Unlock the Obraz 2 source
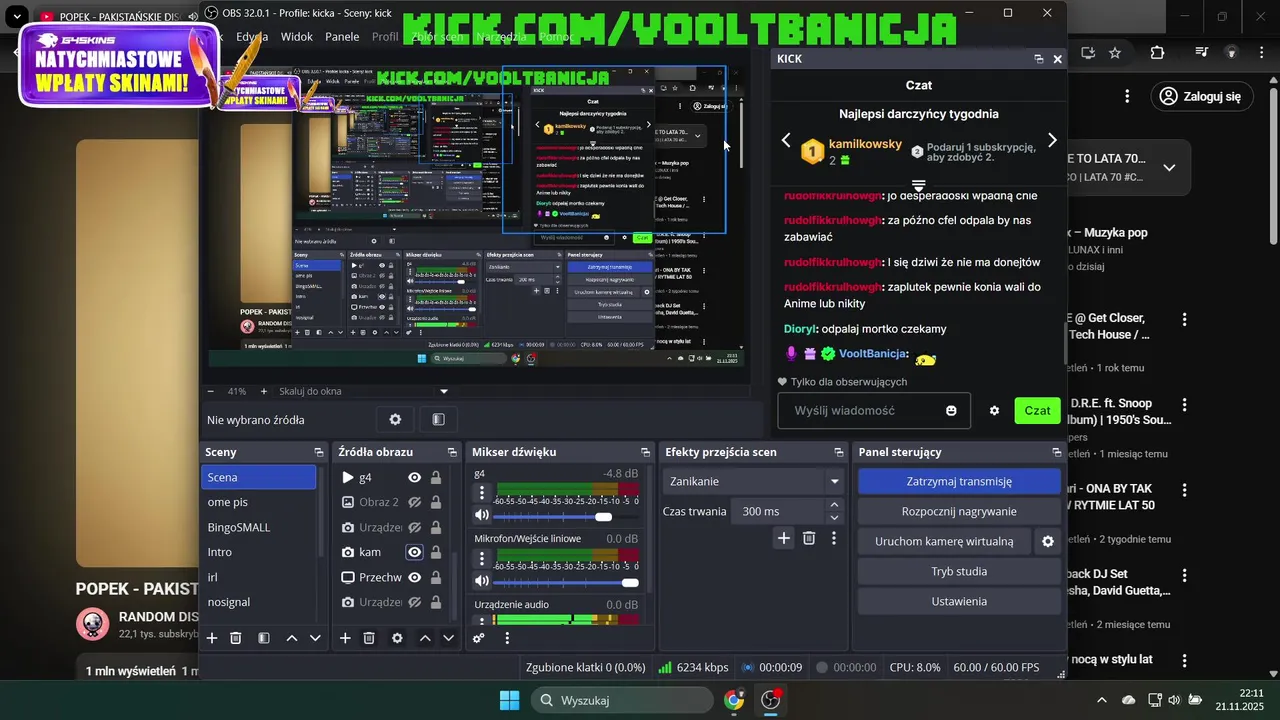Image resolution: width=1280 pixels, height=720 pixels. coord(436,502)
